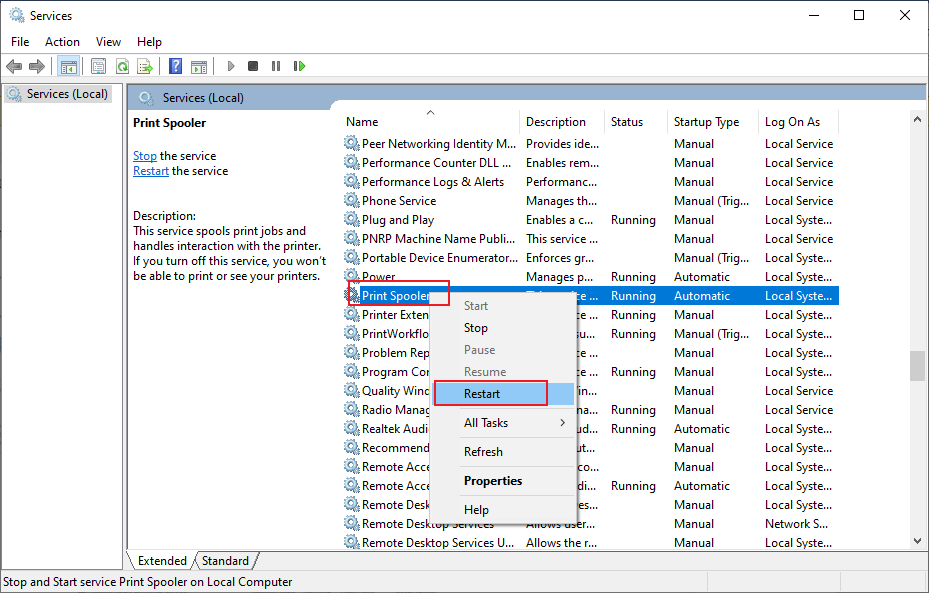
Task: Click the Stop the service link
Action: [144, 155]
